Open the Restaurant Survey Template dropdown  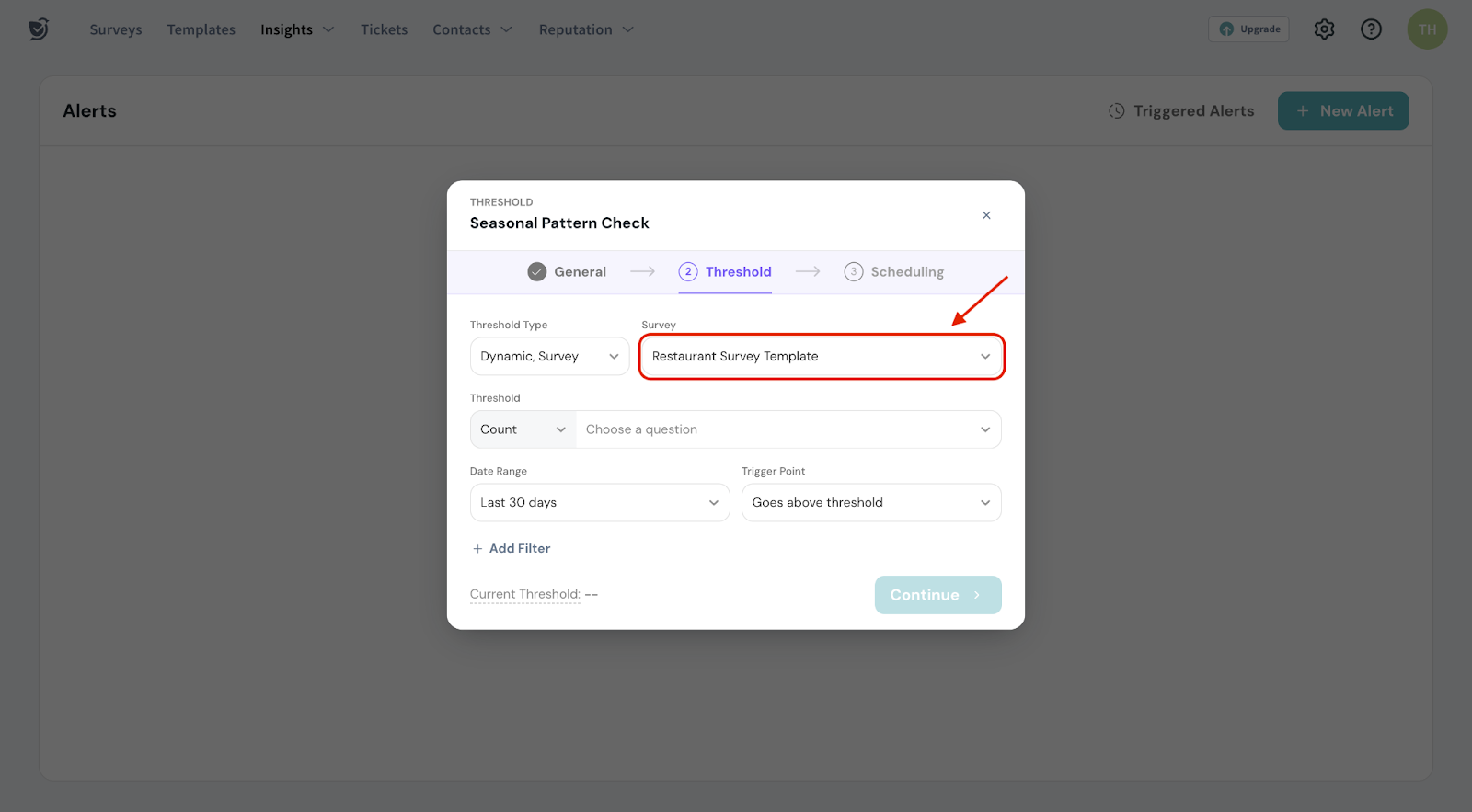pos(821,357)
